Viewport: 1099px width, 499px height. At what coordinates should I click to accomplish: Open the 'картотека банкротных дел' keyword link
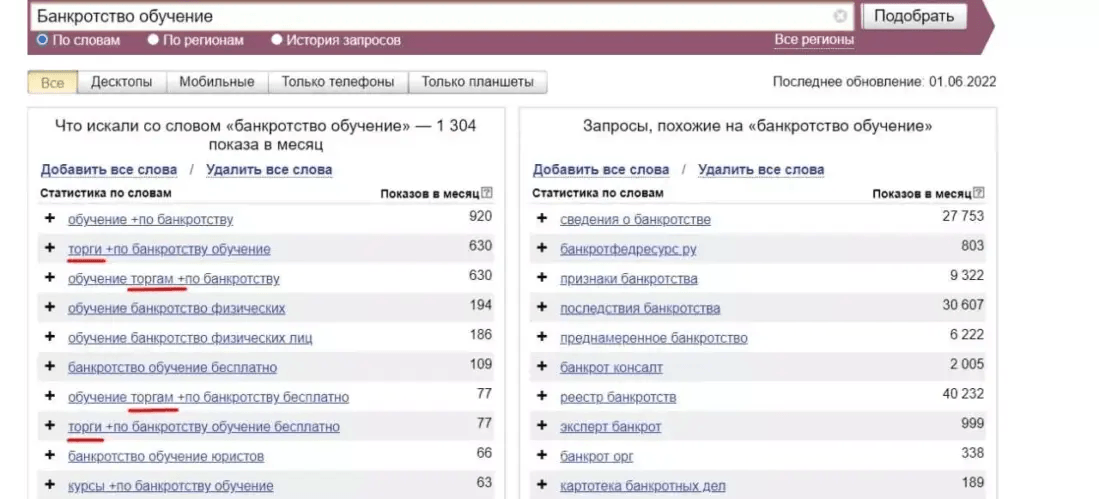coord(643,486)
